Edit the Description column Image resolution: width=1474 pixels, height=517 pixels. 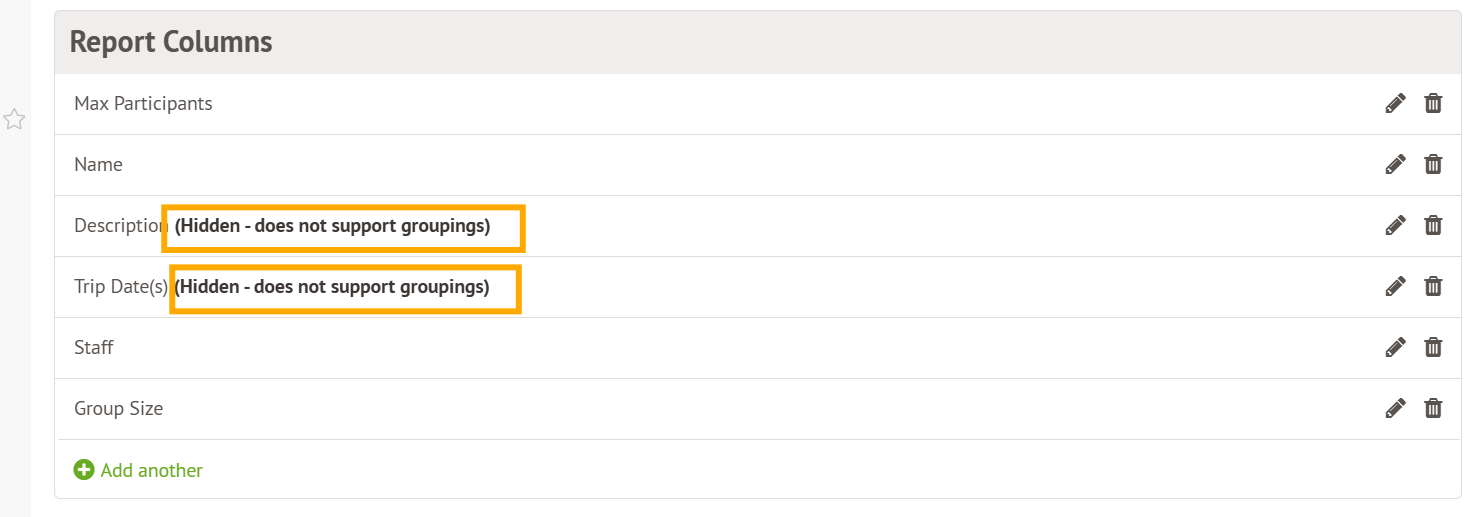[1395, 226]
